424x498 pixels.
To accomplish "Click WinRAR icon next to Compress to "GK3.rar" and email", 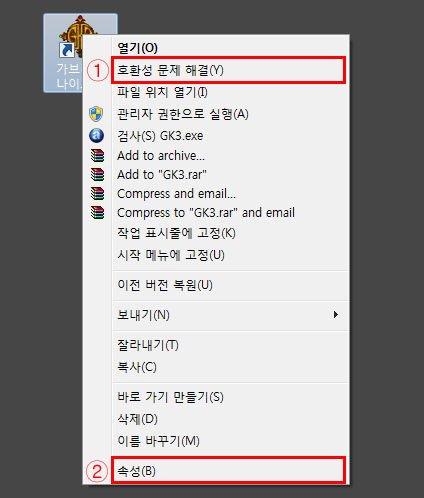I will pyautogui.click(x=97, y=212).
